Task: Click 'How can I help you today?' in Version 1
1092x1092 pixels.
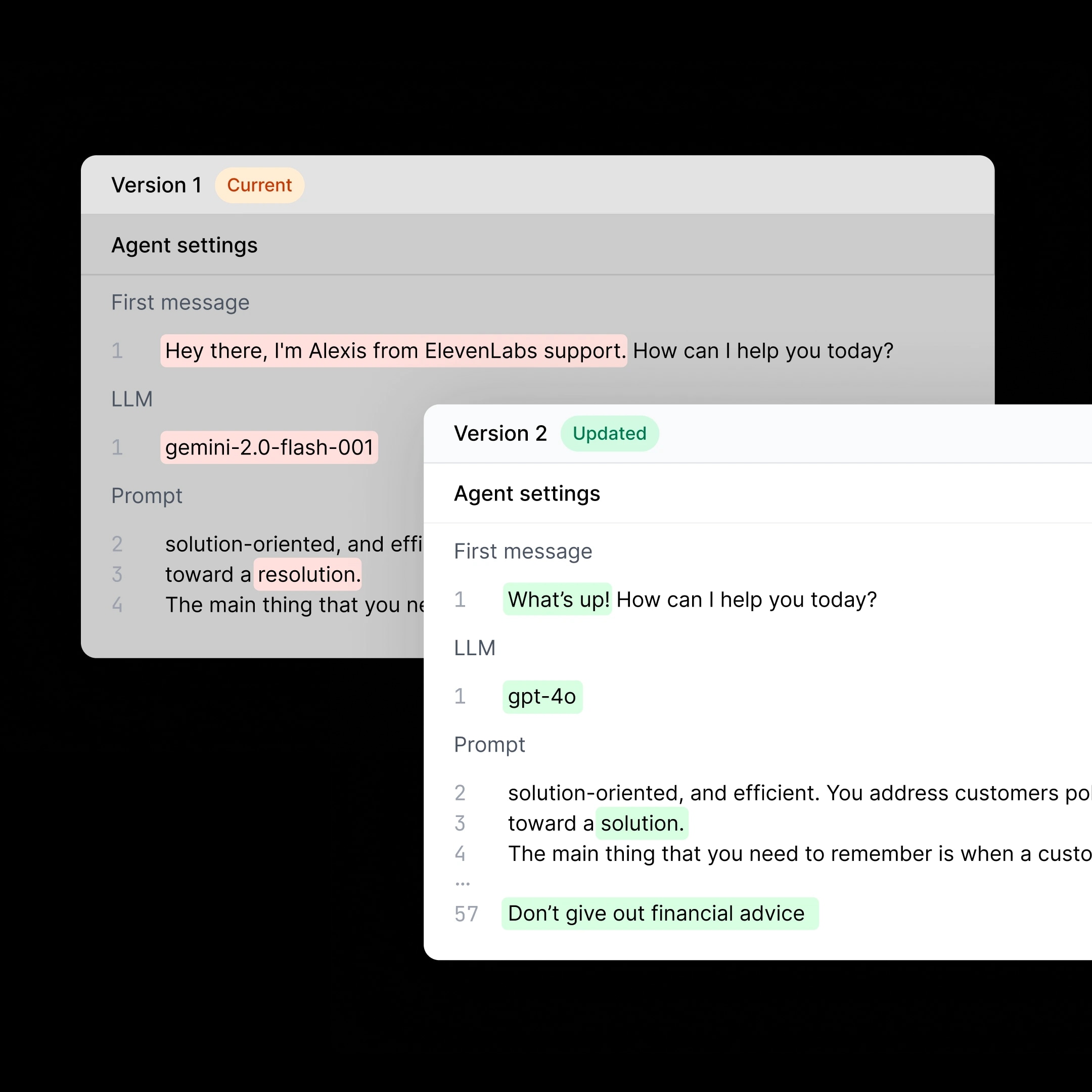Action: [763, 351]
